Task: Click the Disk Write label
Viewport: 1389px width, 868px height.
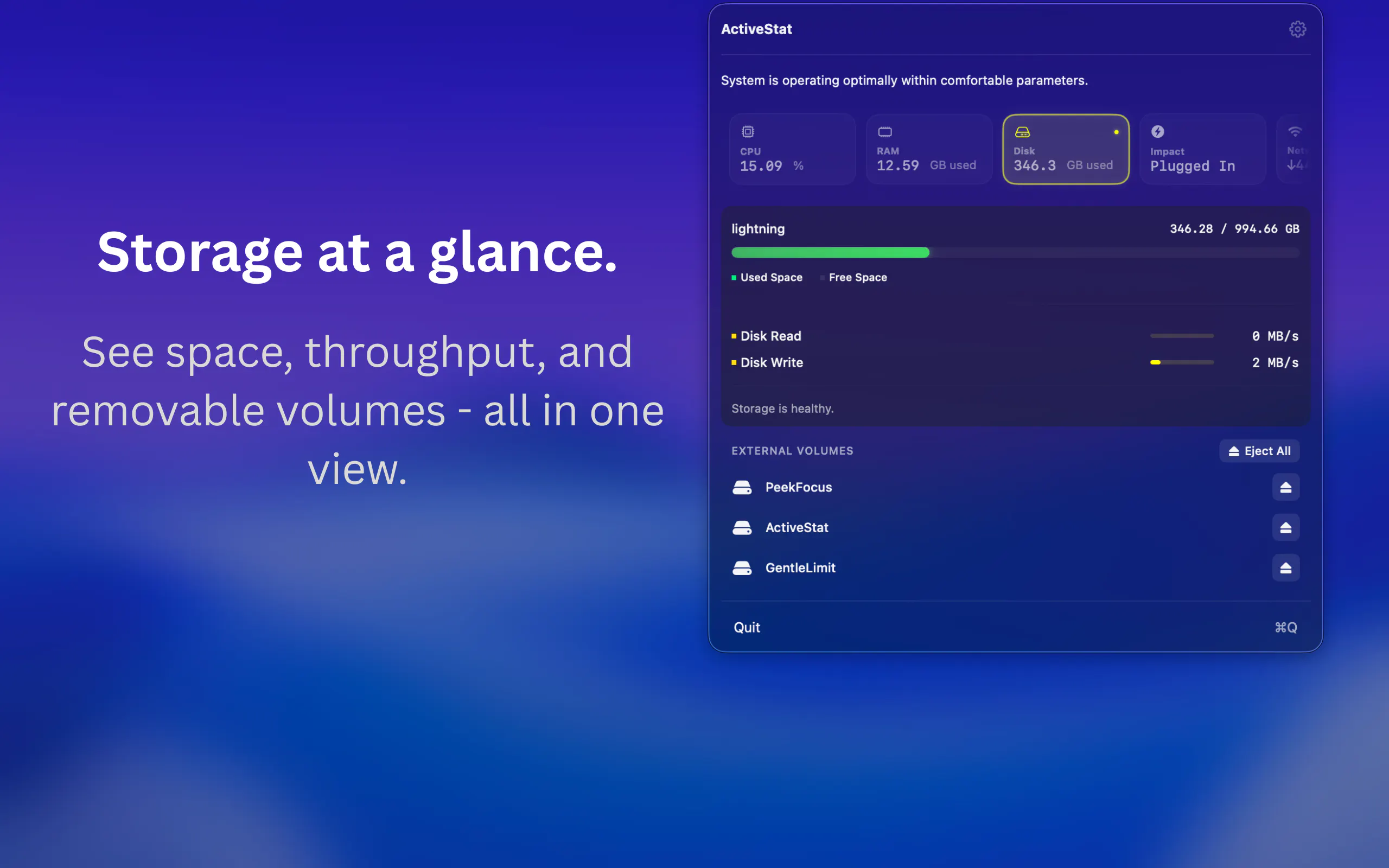Action: [x=772, y=362]
